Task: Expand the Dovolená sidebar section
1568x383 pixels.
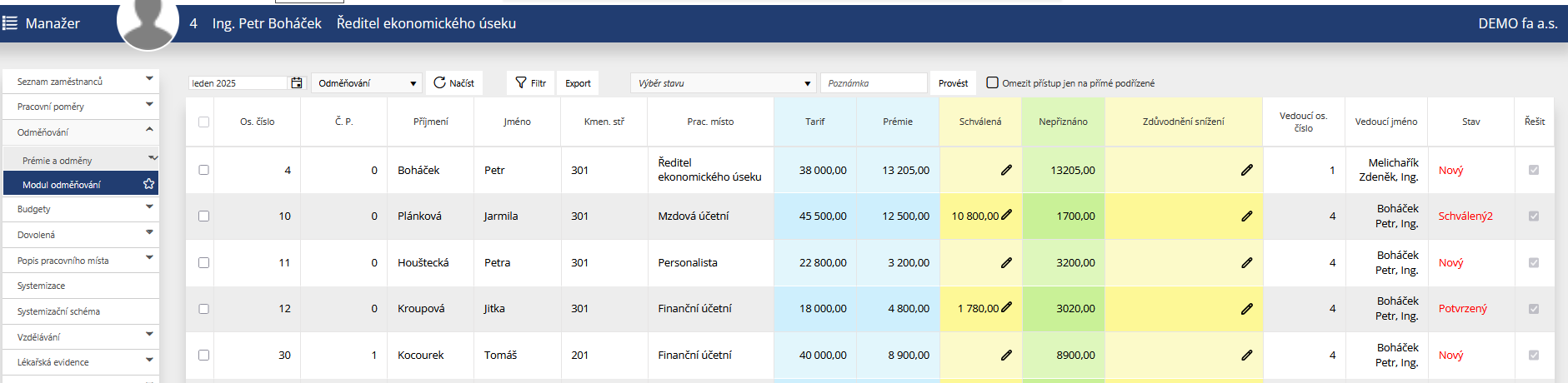Action: tap(149, 233)
